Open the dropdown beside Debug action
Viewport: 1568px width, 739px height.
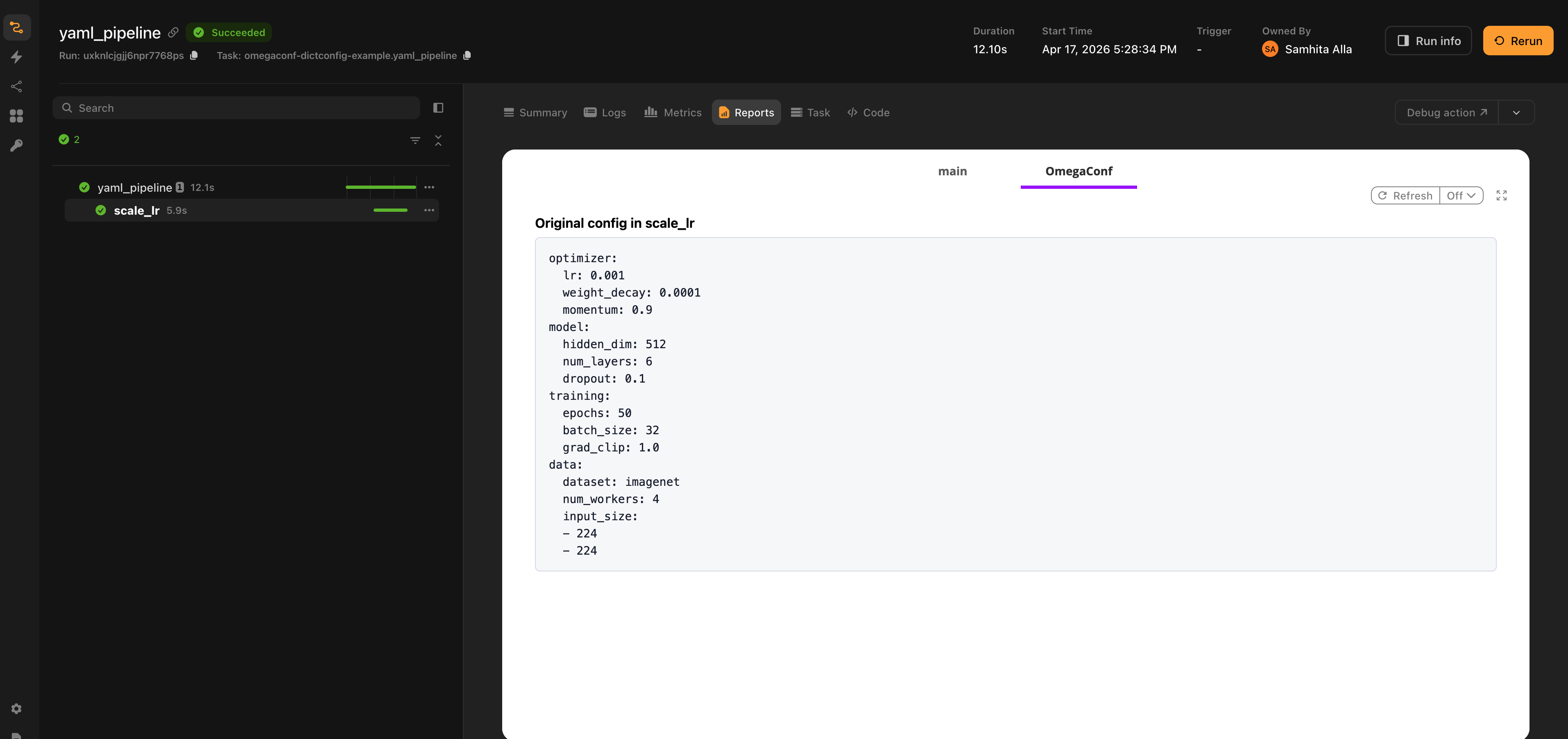[x=1516, y=112]
